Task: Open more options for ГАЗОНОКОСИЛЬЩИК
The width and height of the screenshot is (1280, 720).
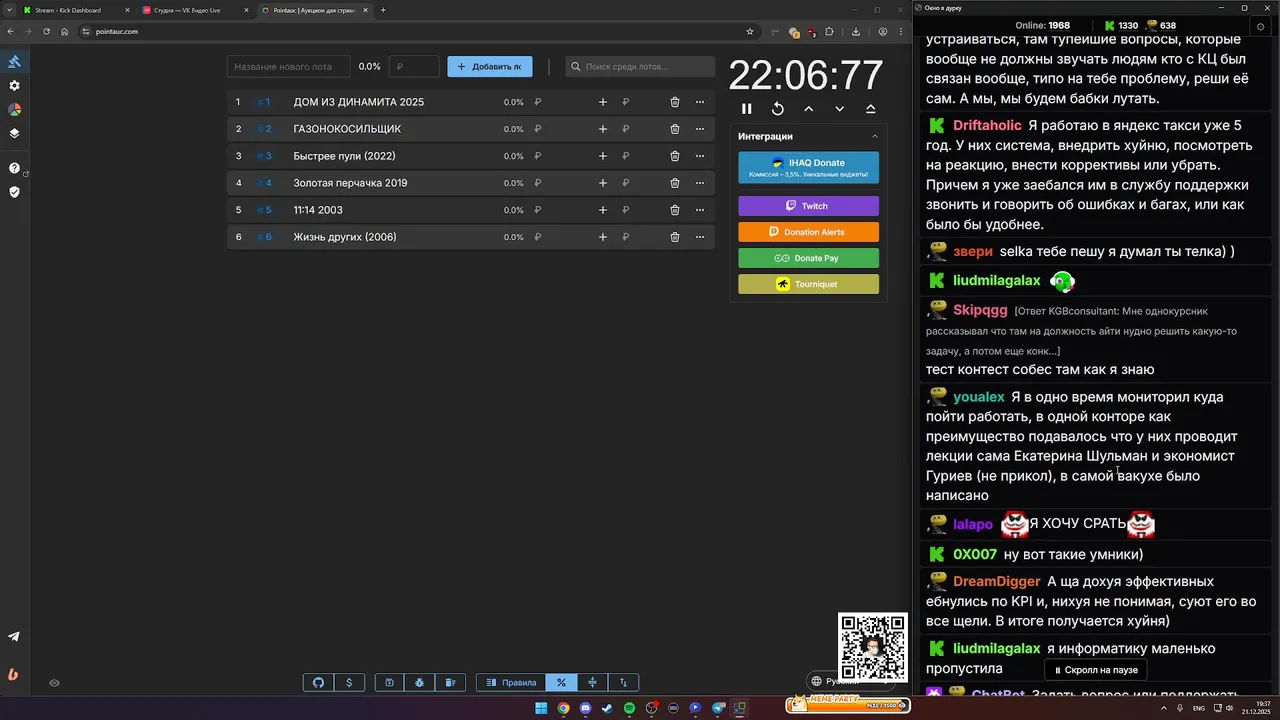Action: [x=700, y=129]
